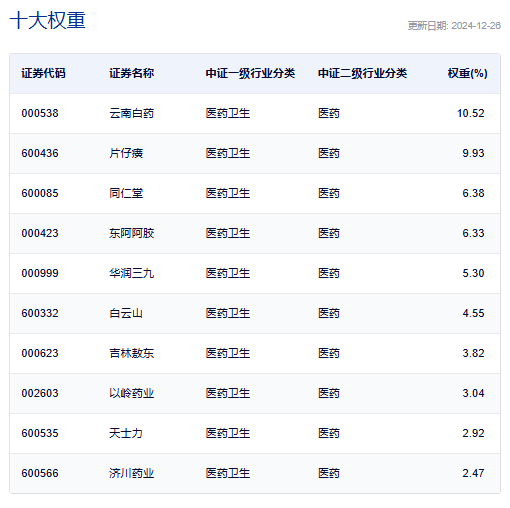This screenshot has width=510, height=508.
Task: Click secondary 医药 in the 600085 row
Action: pos(329,193)
